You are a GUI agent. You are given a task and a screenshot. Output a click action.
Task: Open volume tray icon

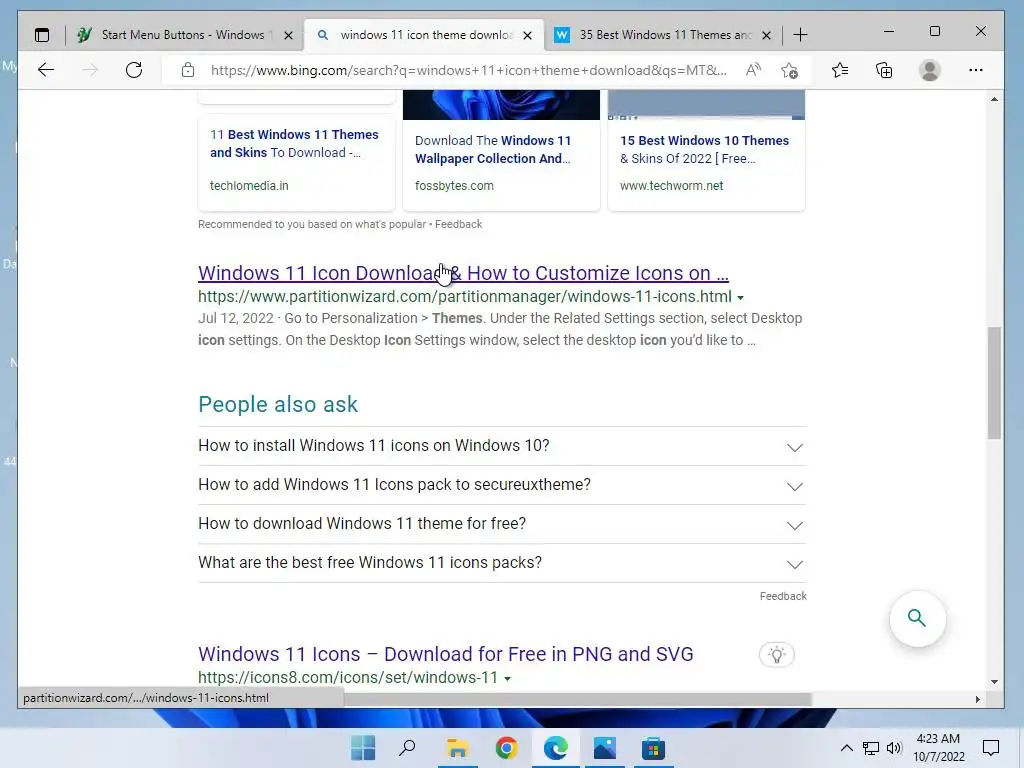(x=894, y=748)
